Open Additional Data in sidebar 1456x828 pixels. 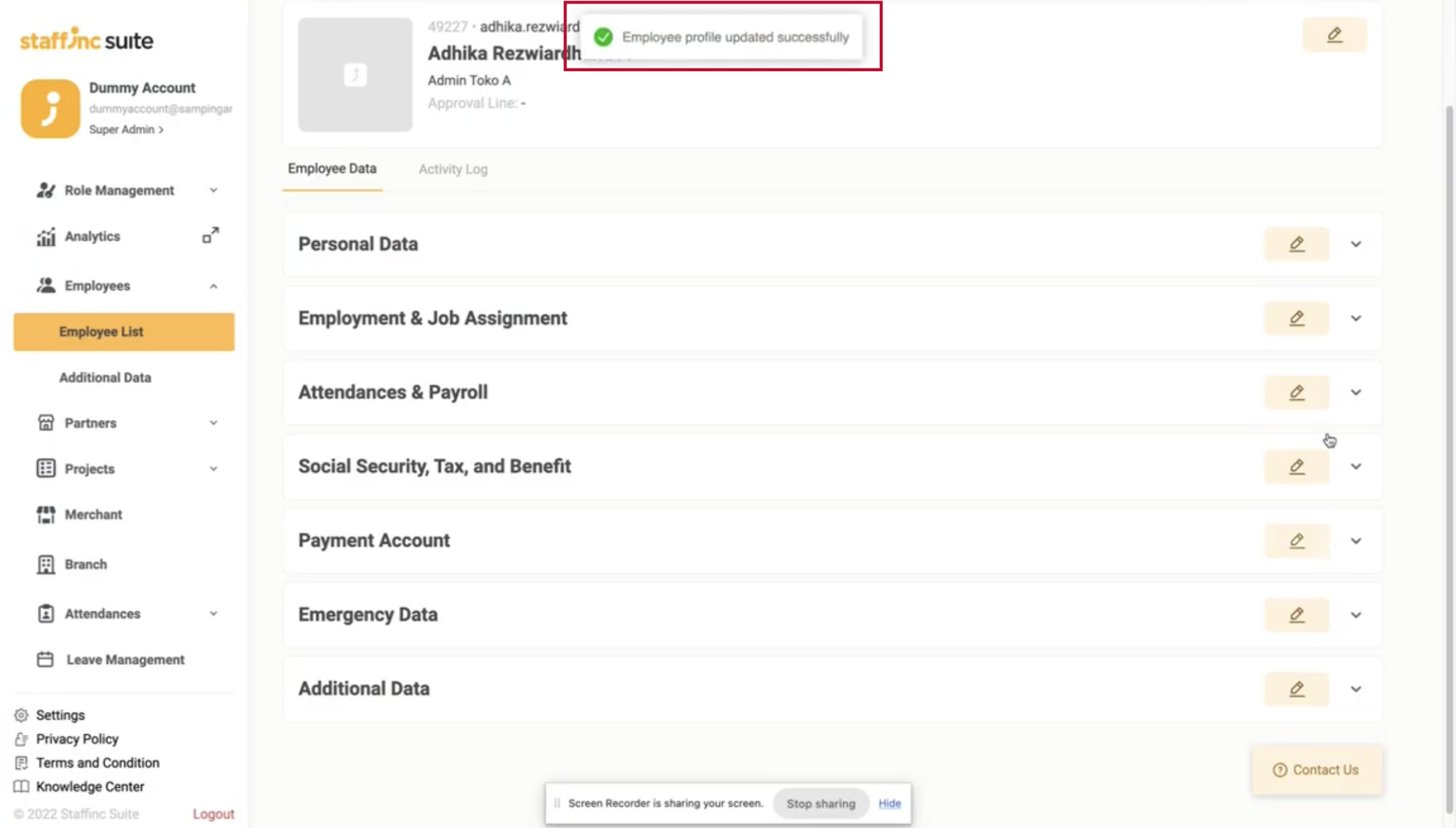coord(106,377)
